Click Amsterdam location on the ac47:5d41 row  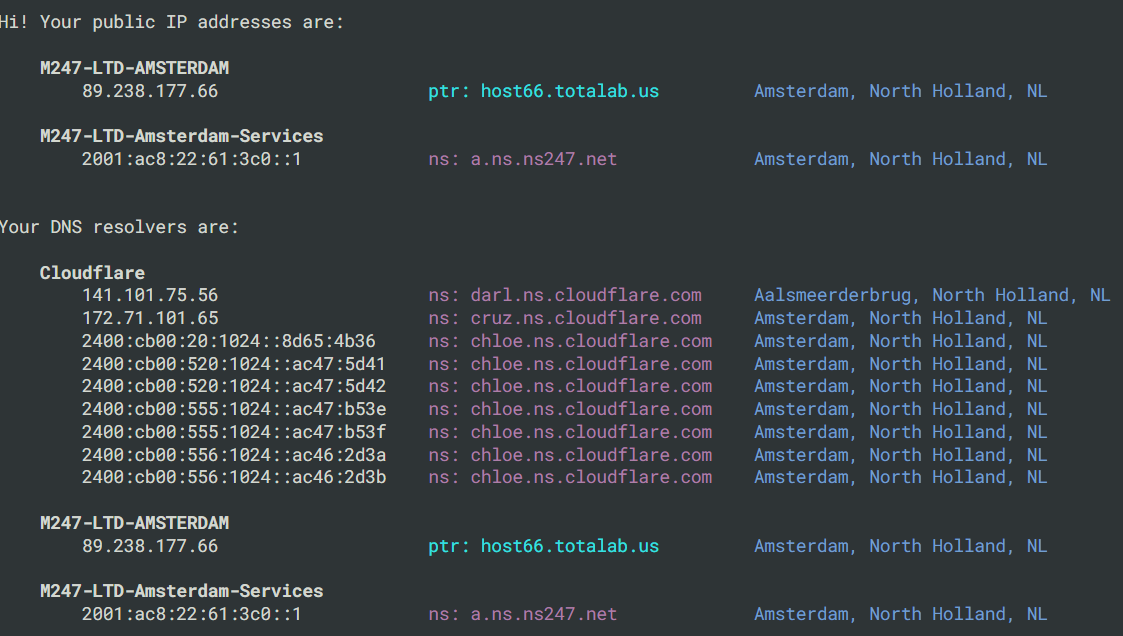point(900,364)
